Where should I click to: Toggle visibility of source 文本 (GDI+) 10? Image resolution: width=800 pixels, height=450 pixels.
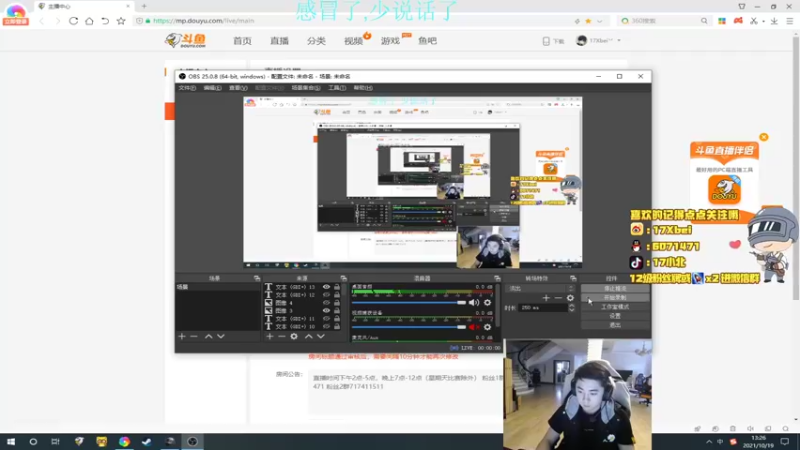pos(326,326)
